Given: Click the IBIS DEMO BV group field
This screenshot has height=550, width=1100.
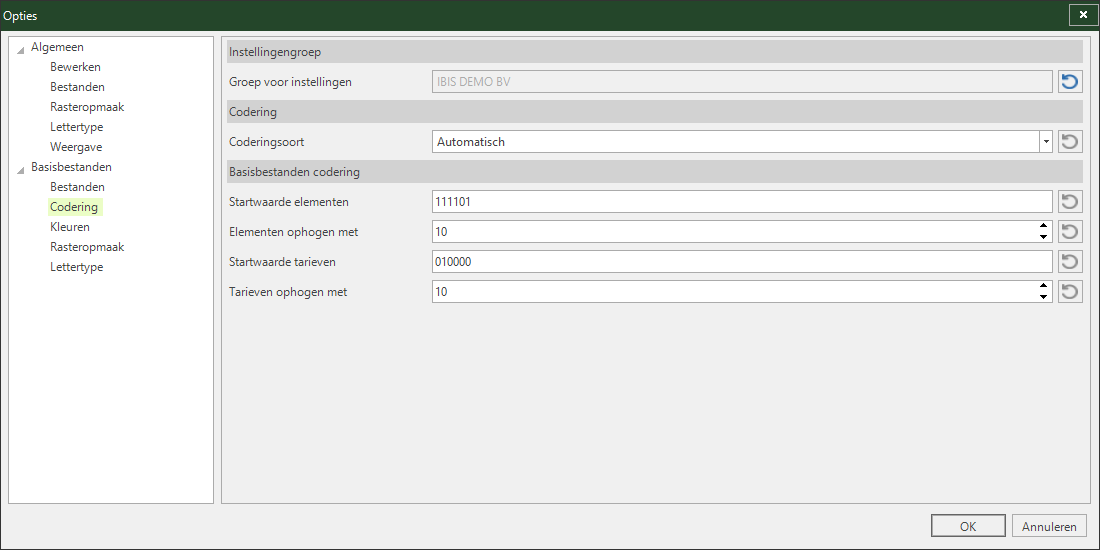Looking at the screenshot, I should pos(742,82).
